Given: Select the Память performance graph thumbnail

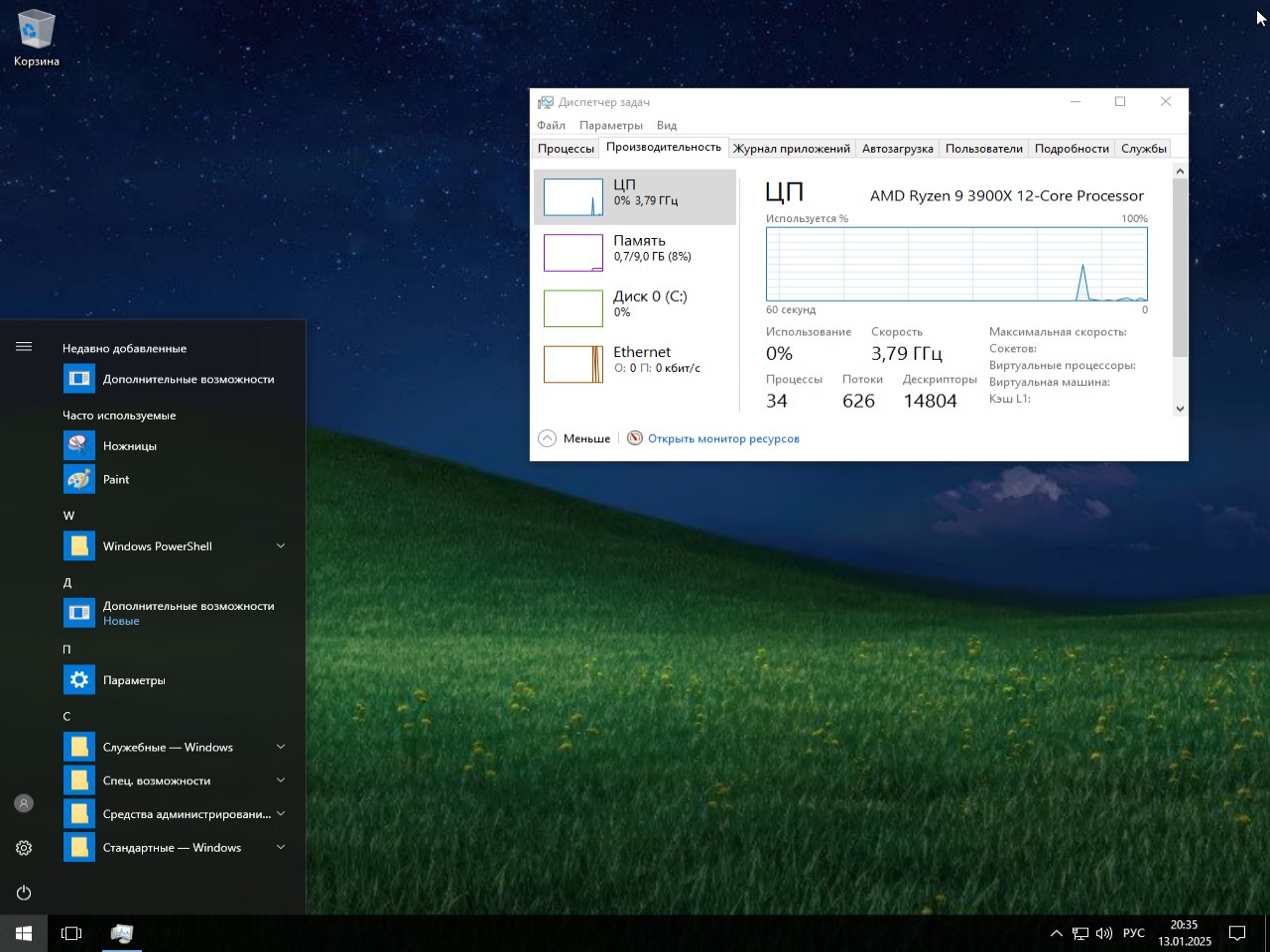Looking at the screenshot, I should pos(573,253).
